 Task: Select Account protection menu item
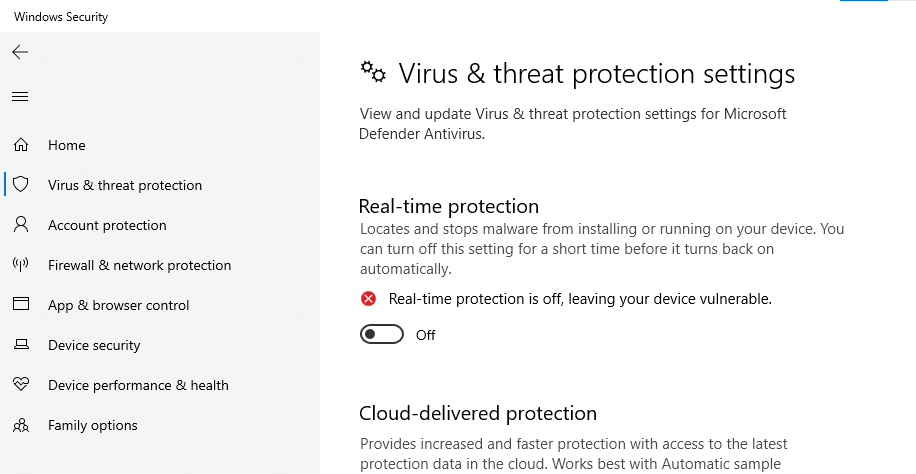107,225
